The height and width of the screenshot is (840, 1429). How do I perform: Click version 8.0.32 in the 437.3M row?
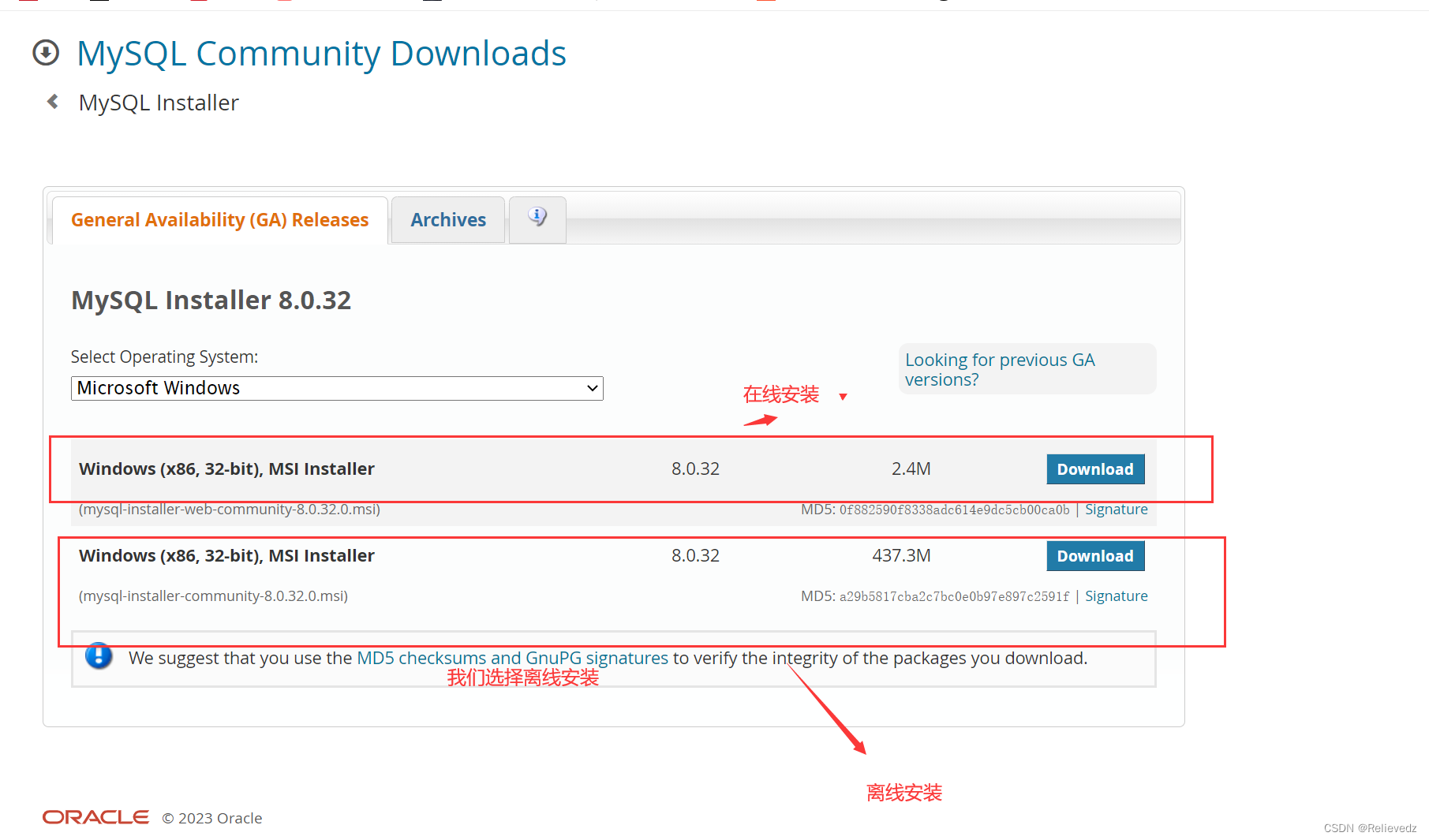(x=695, y=556)
